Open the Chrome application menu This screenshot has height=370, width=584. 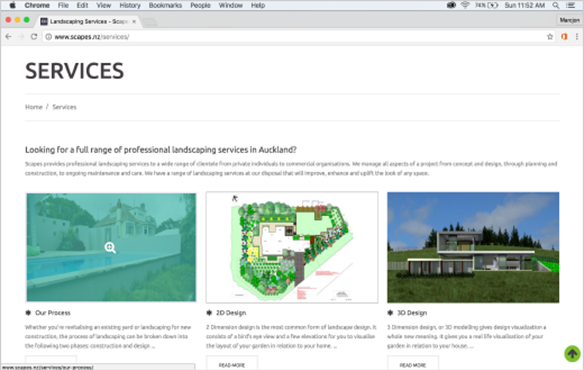click(x=37, y=5)
